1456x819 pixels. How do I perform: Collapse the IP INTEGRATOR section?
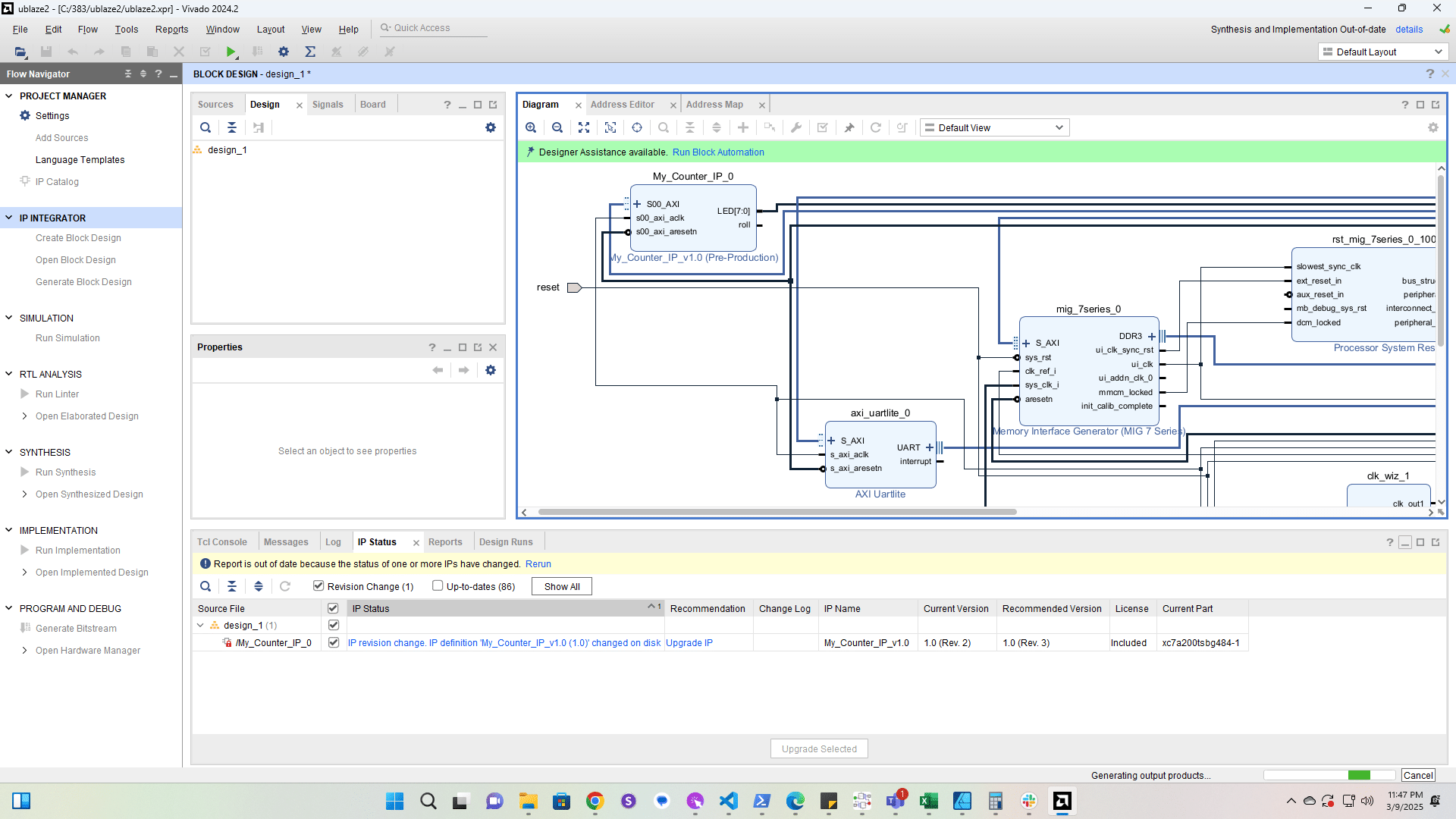click(x=9, y=218)
